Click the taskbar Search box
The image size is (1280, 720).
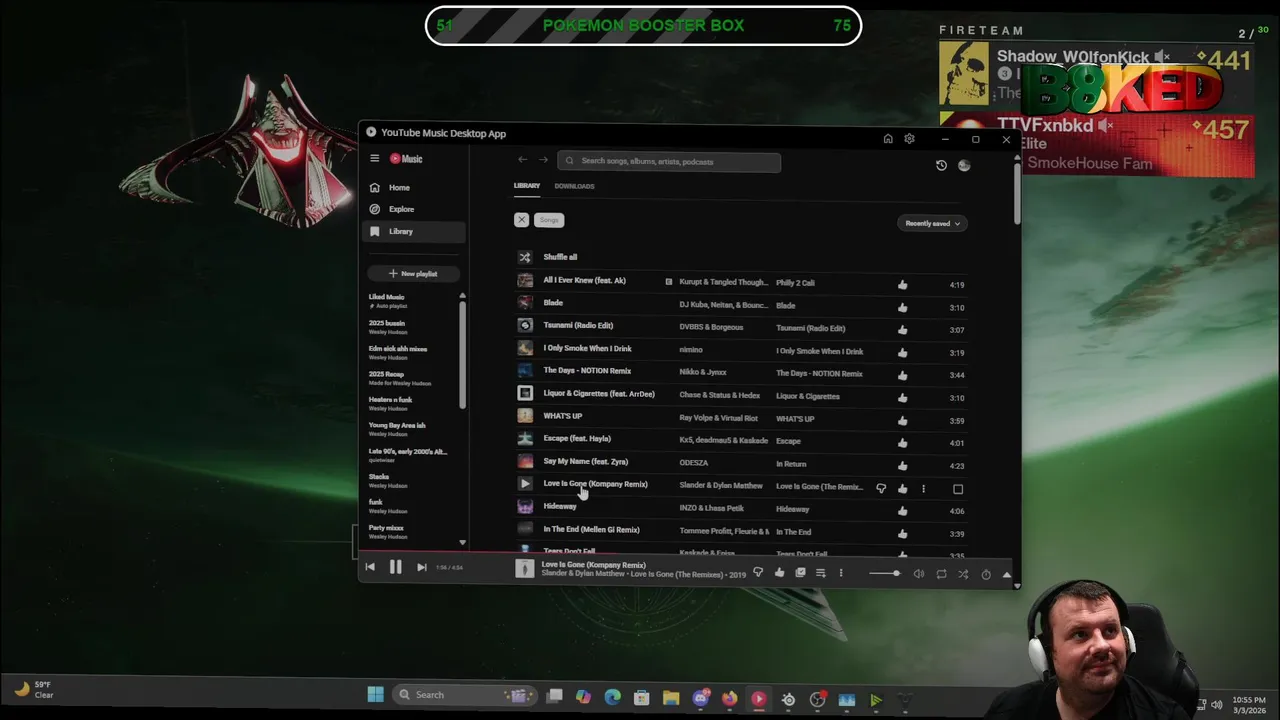[465, 695]
